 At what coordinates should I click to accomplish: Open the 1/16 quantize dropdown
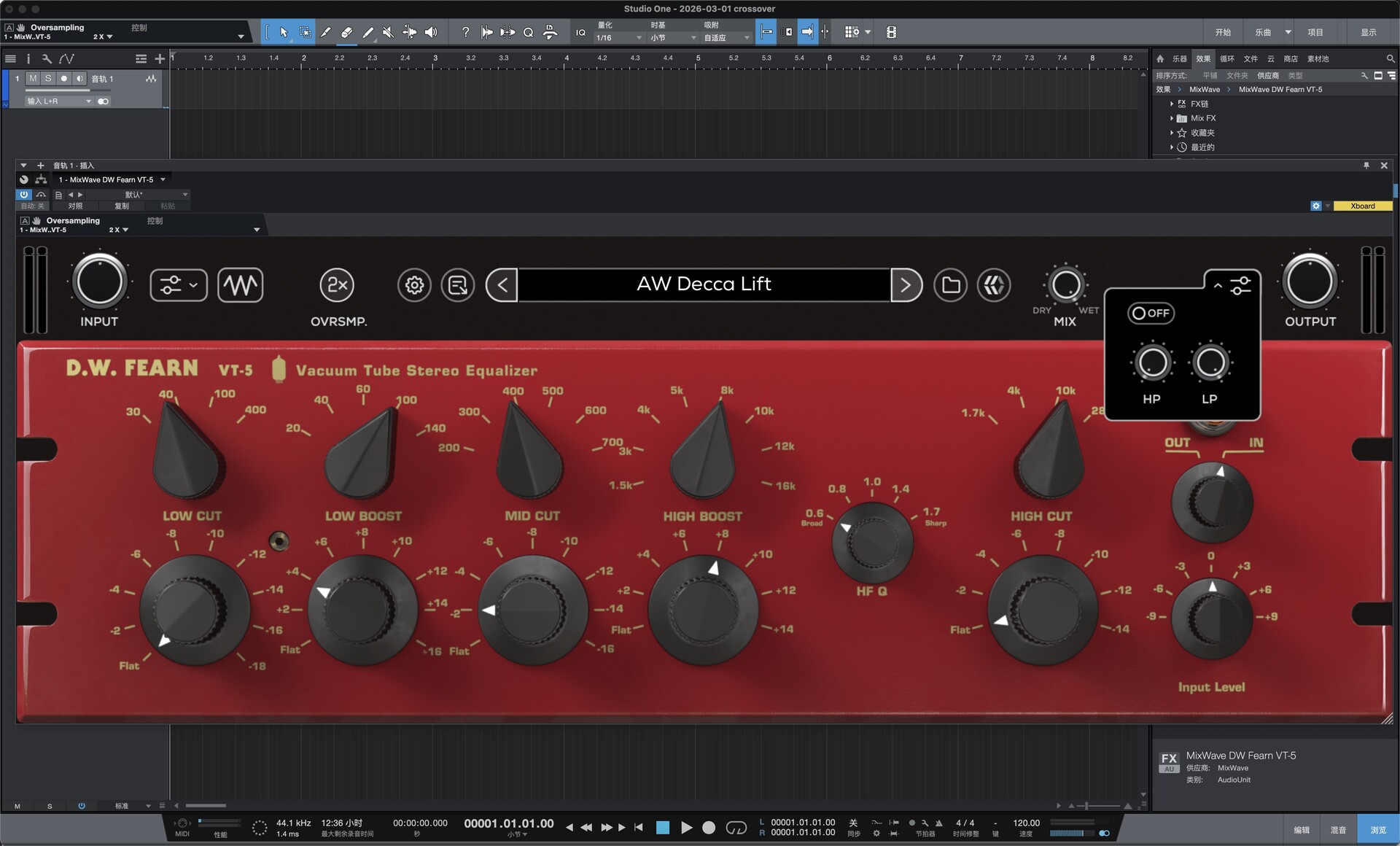pos(618,38)
